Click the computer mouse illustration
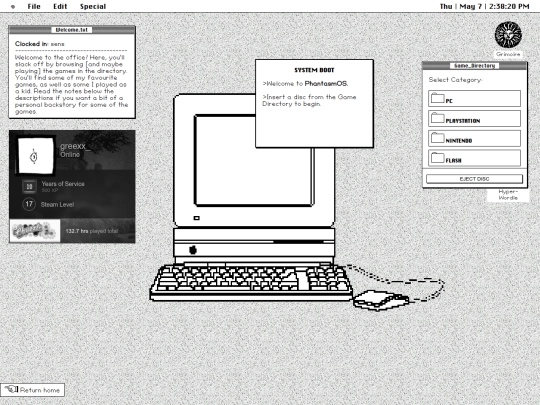 [381, 300]
